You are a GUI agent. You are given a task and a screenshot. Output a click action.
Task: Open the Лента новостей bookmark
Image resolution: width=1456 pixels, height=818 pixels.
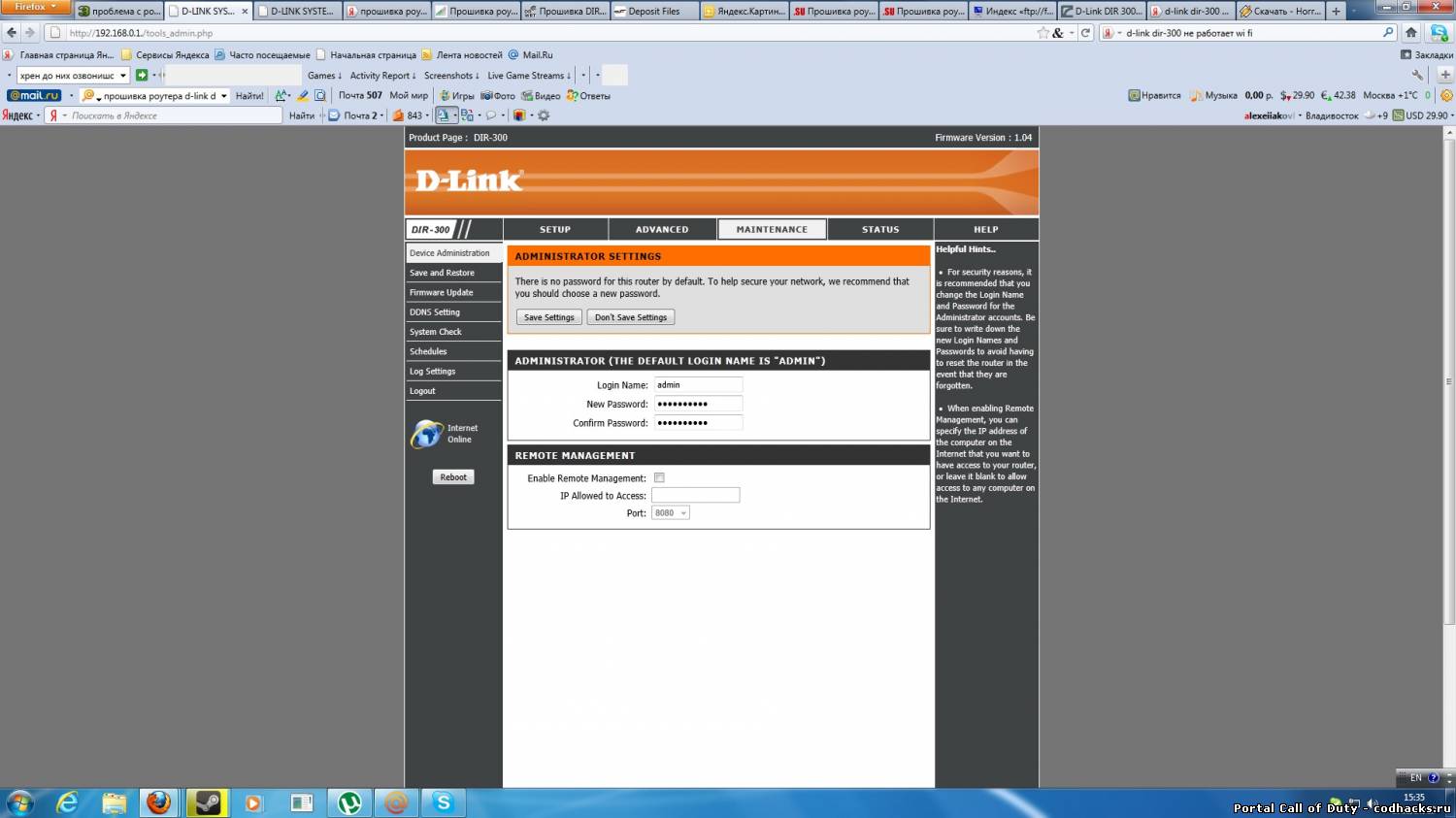pyautogui.click(x=462, y=55)
